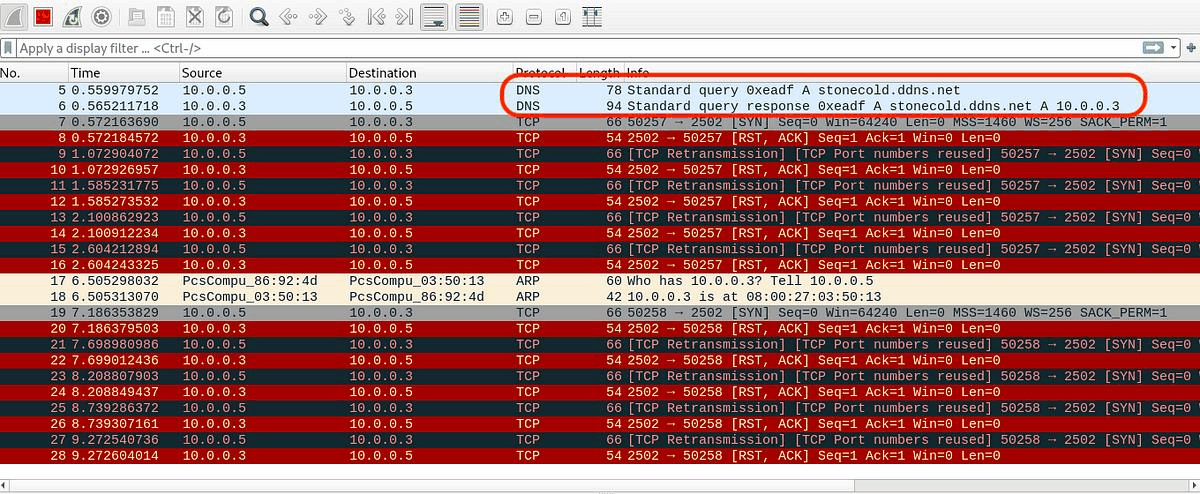1200x494 pixels.
Task: Select packet 8 RST, ACK row
Action: (600, 138)
